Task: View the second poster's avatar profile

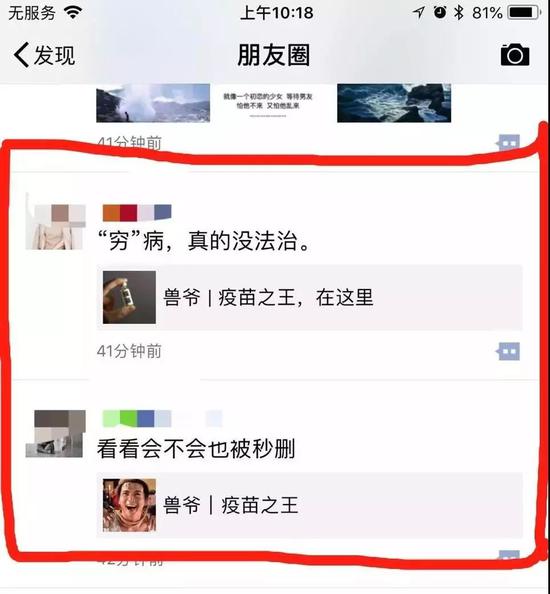Action: pyautogui.click(x=56, y=434)
